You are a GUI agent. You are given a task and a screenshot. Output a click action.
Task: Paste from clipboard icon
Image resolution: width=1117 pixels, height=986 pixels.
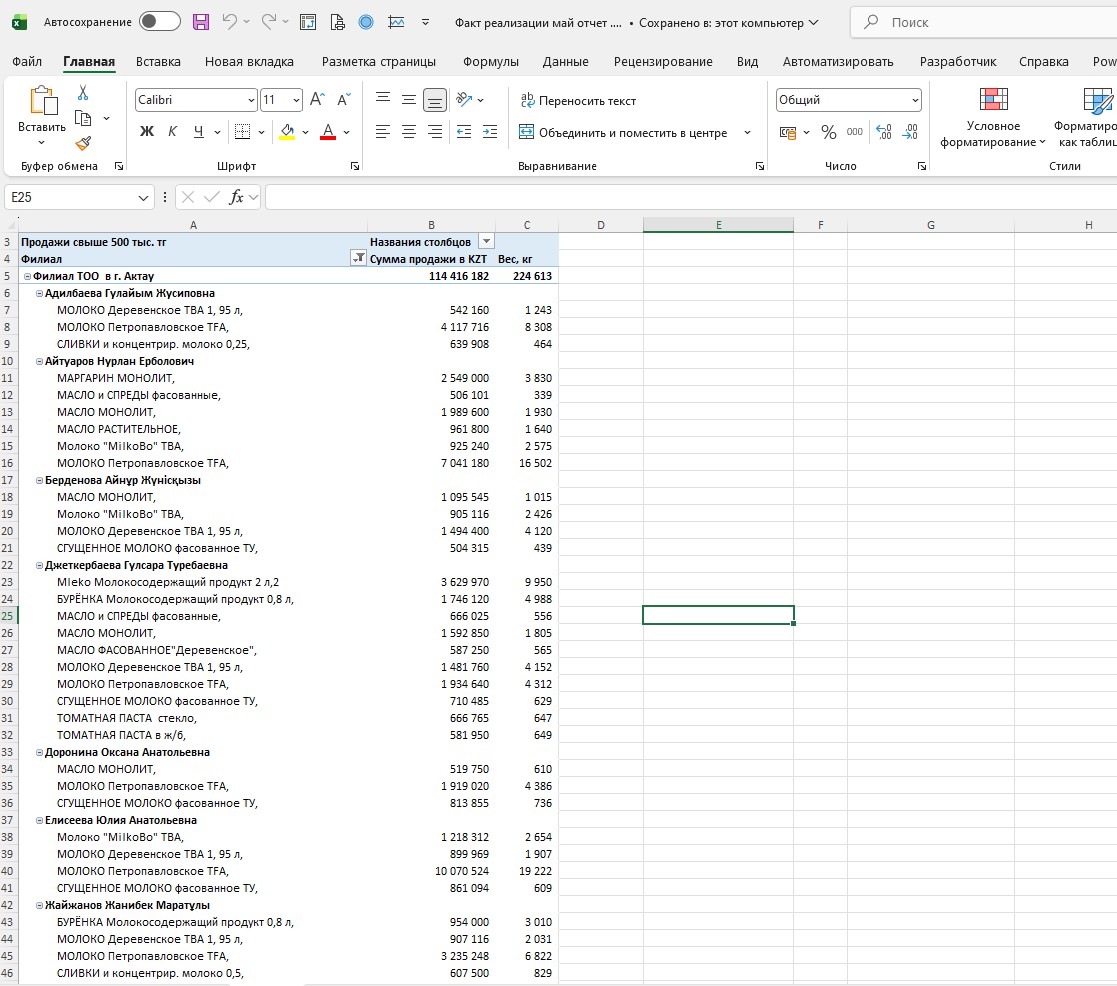point(43,100)
